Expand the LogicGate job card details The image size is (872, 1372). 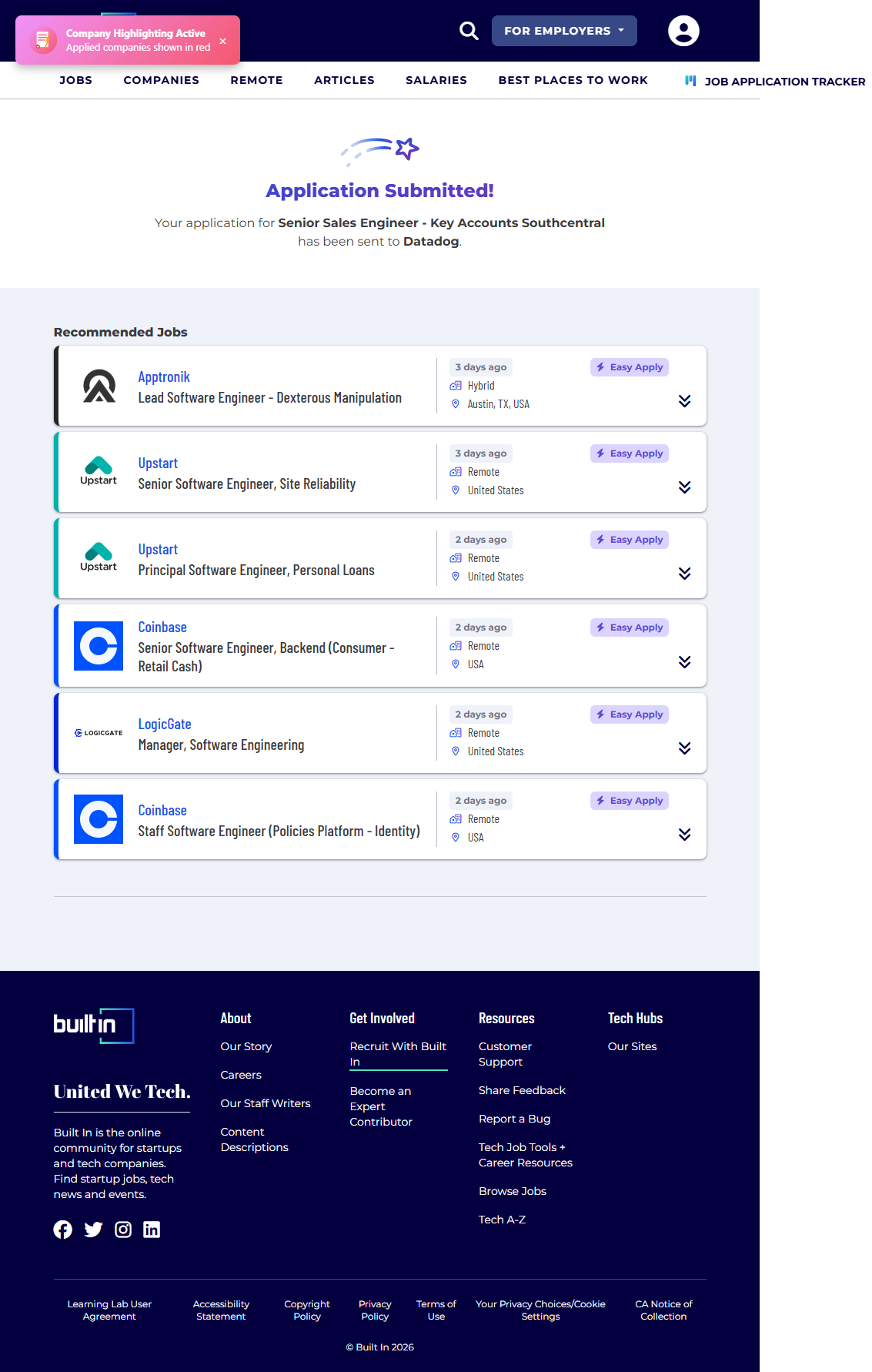684,748
